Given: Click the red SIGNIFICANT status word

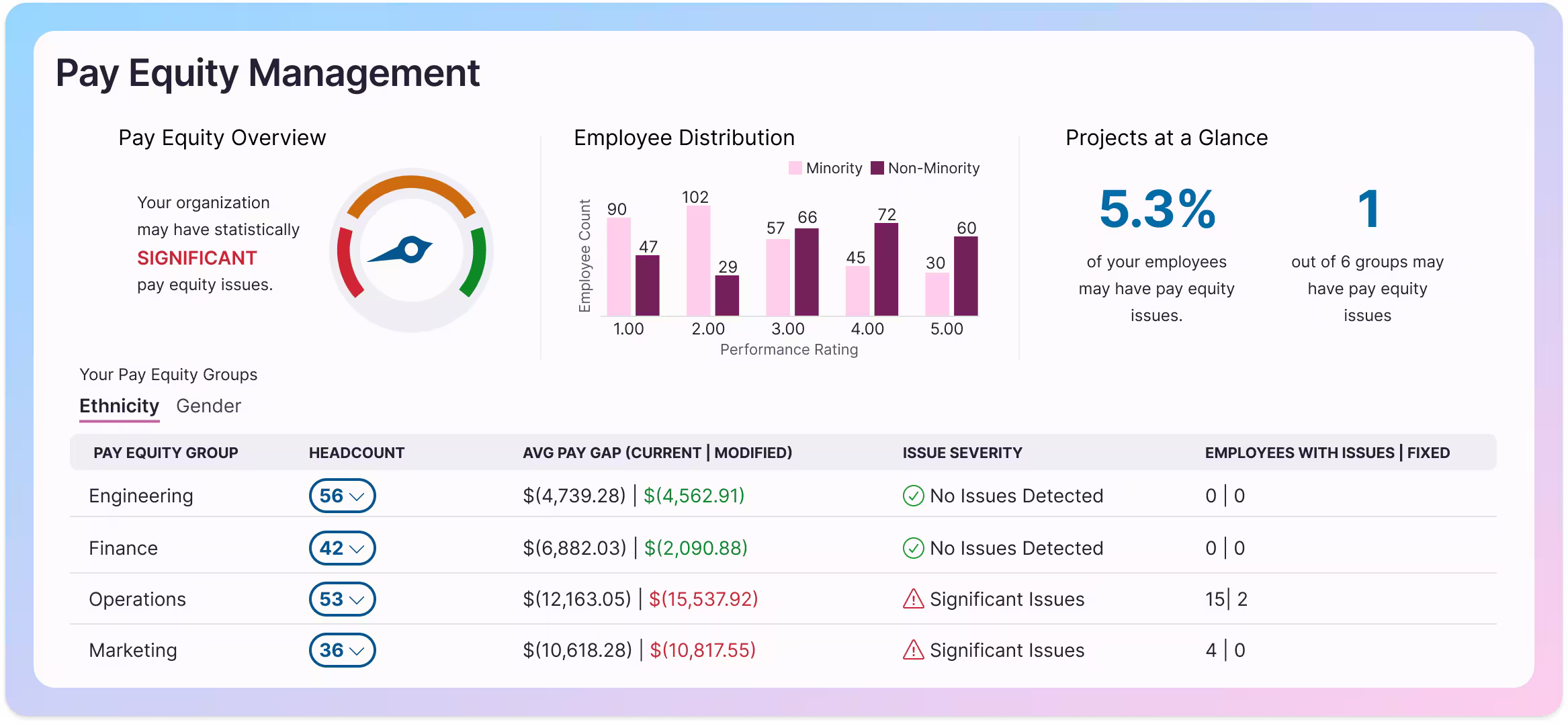Looking at the screenshot, I should 197,258.
